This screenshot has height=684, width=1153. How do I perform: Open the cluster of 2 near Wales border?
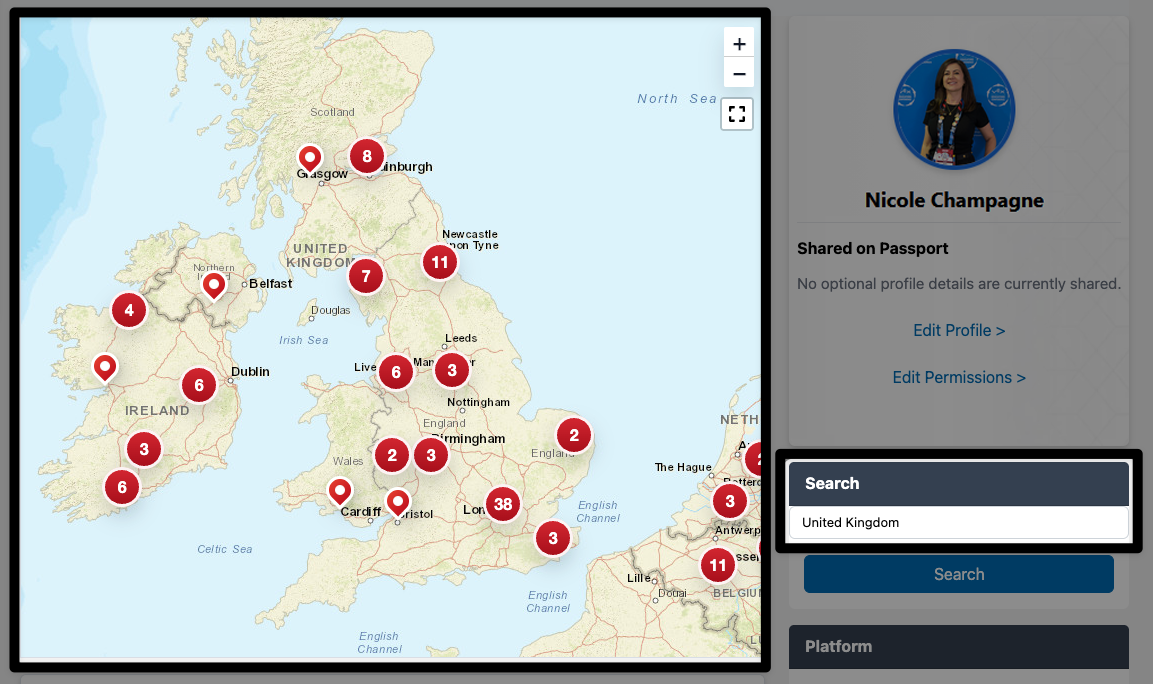[392, 455]
